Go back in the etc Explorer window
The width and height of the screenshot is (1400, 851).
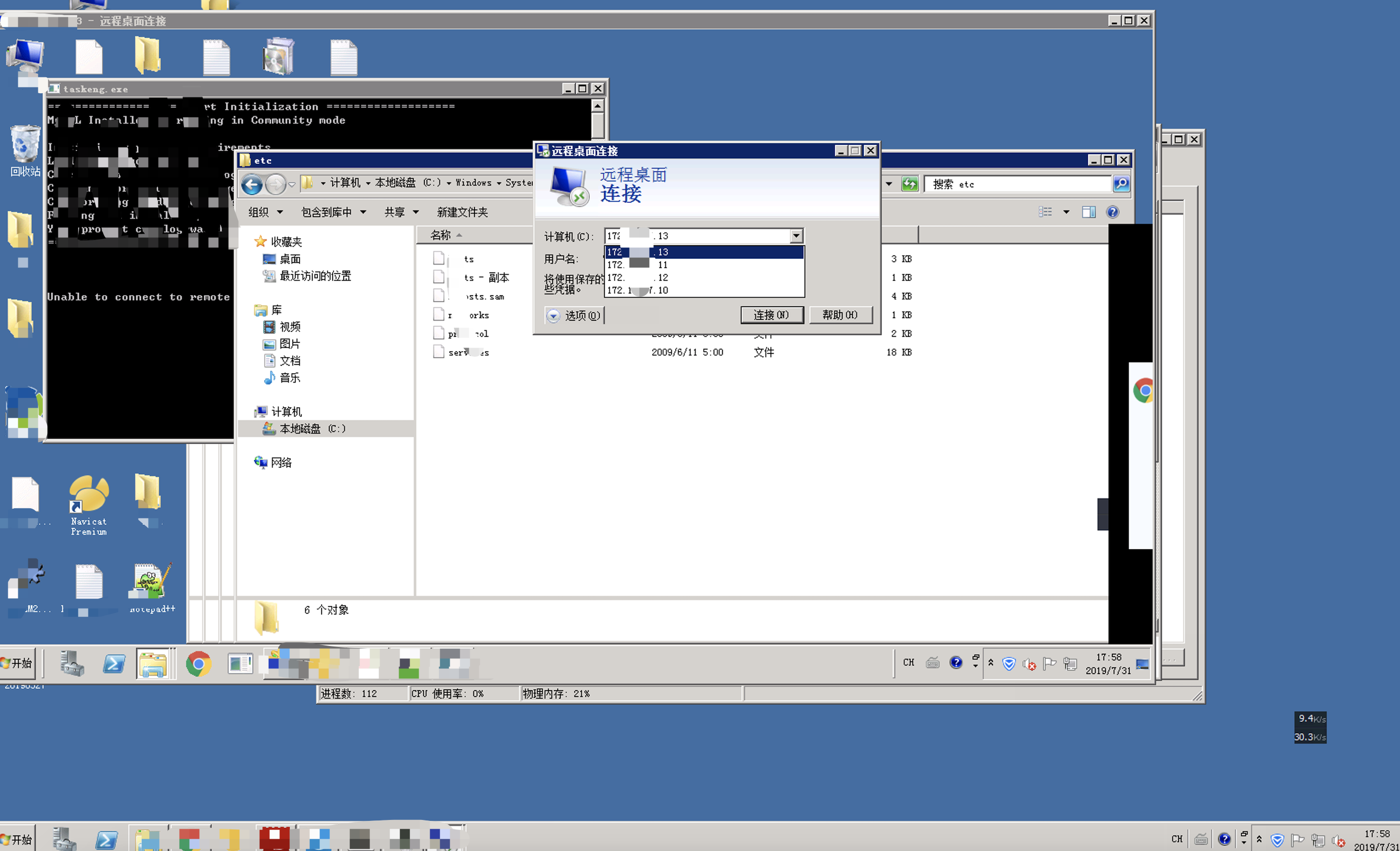tap(252, 184)
